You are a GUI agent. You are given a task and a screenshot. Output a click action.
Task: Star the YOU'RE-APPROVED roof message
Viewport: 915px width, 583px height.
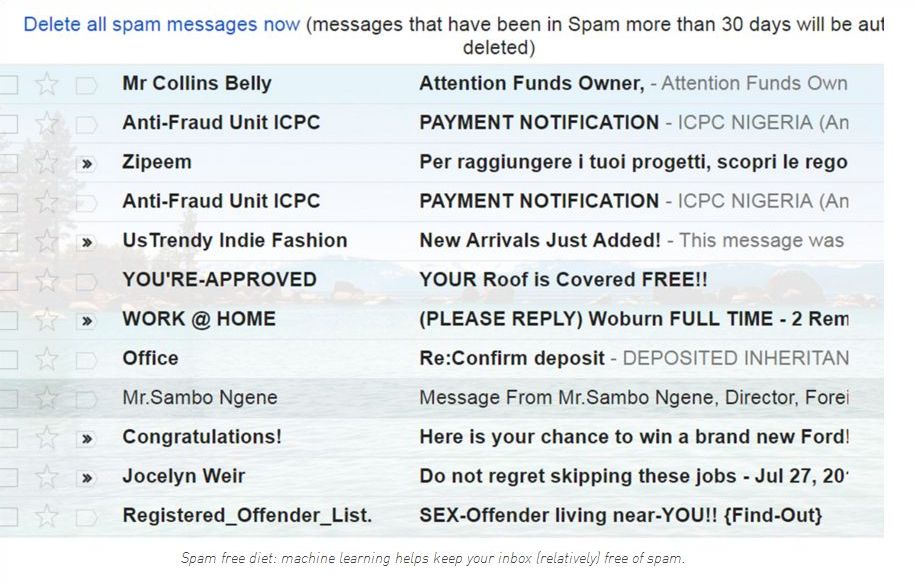47,281
